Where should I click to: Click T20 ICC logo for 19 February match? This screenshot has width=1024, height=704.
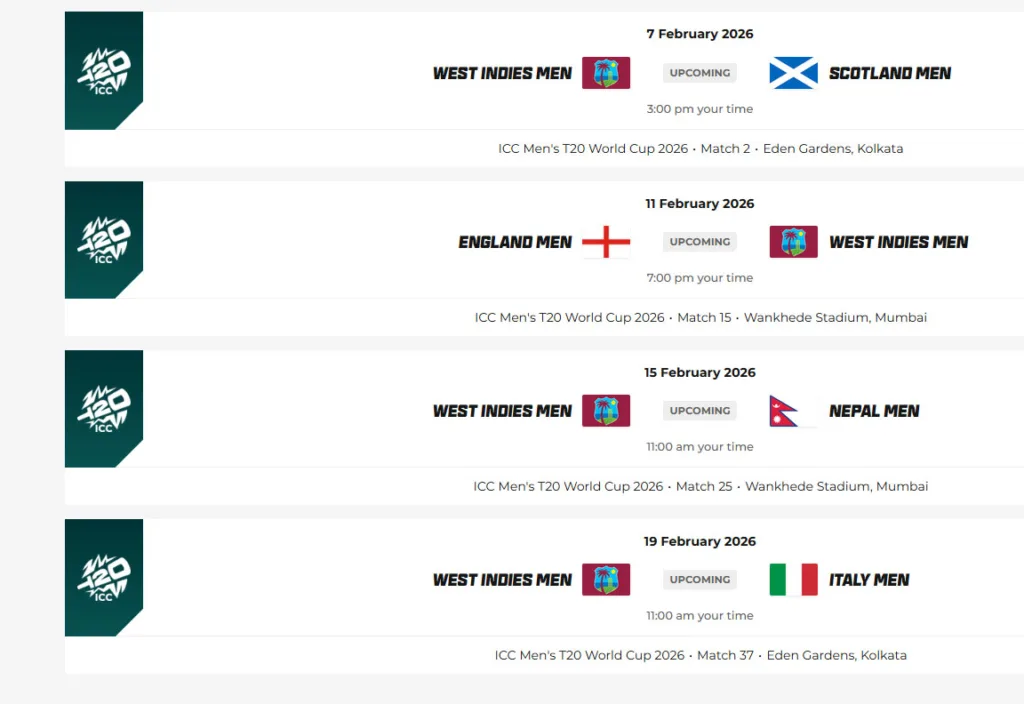104,577
